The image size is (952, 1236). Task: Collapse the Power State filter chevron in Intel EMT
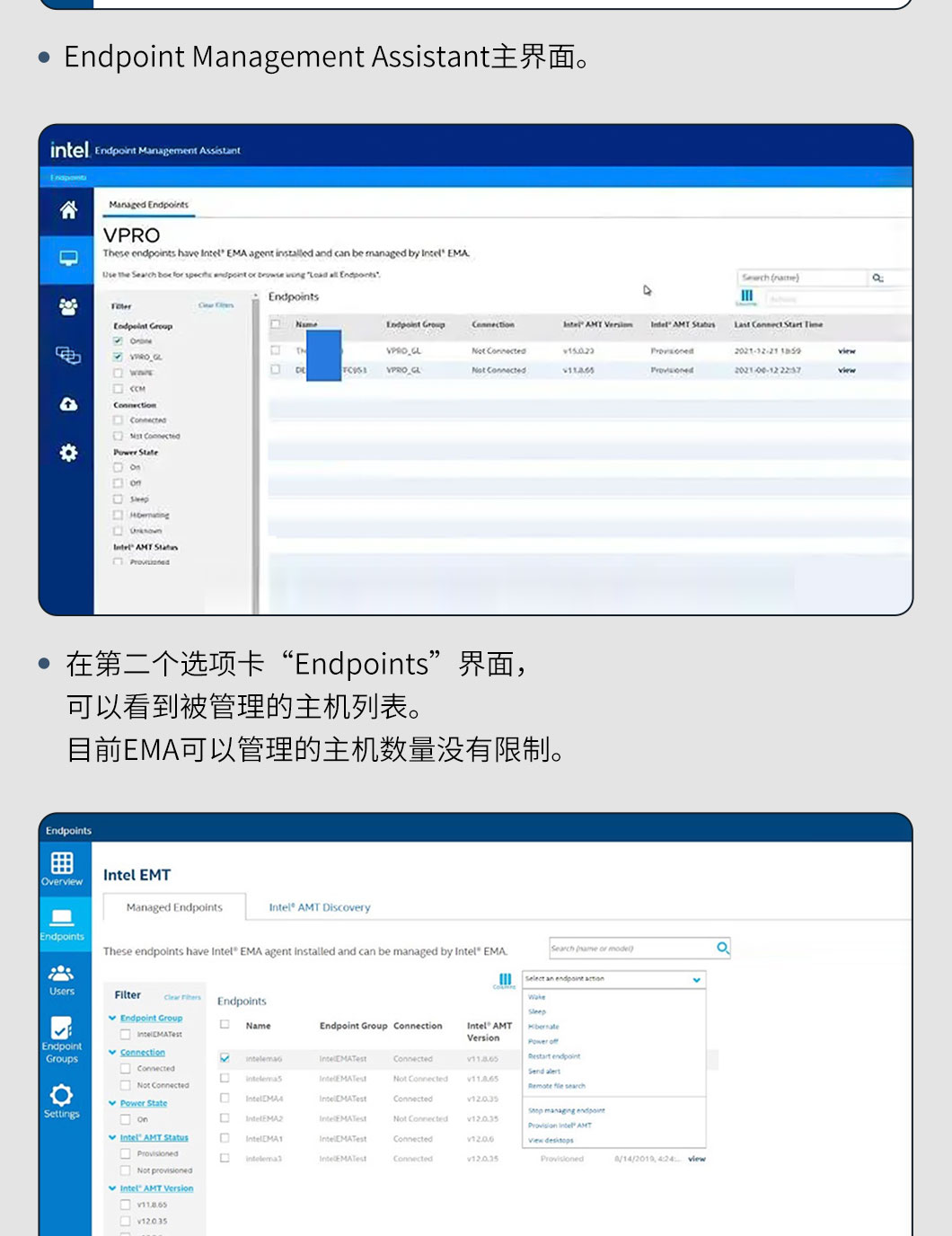(112, 1103)
